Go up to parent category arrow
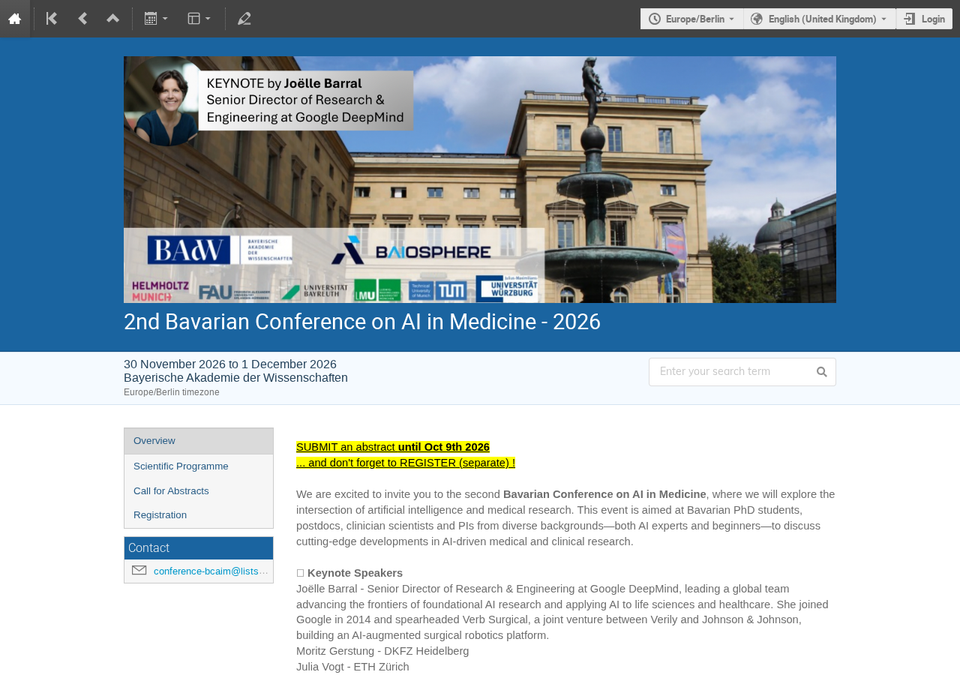This screenshot has width=960, height=675. (x=113, y=19)
